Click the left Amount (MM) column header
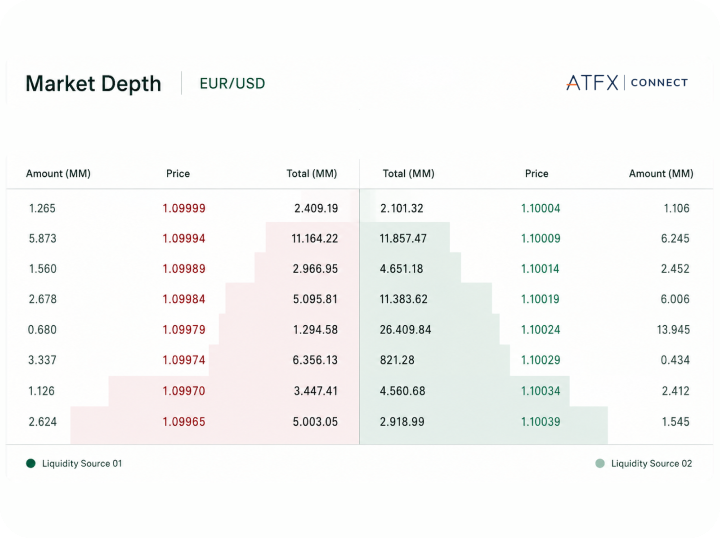The height and width of the screenshot is (538, 720). tap(58, 174)
